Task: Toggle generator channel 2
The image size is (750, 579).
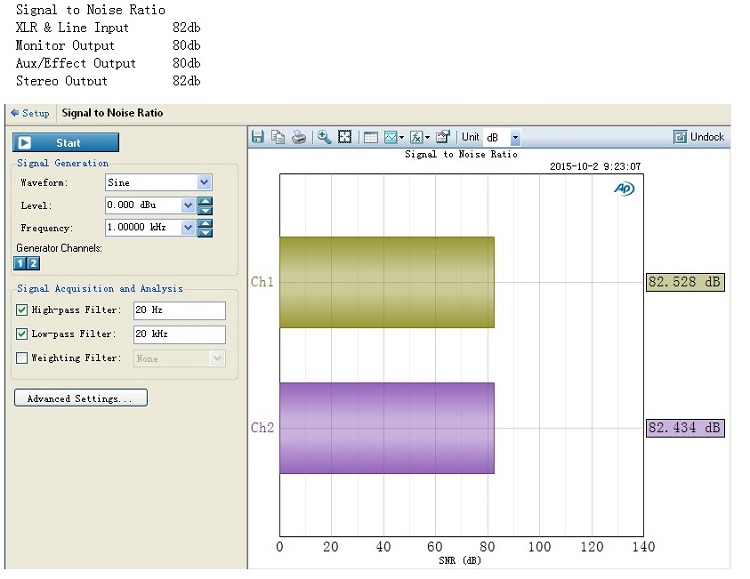Action: [33, 263]
